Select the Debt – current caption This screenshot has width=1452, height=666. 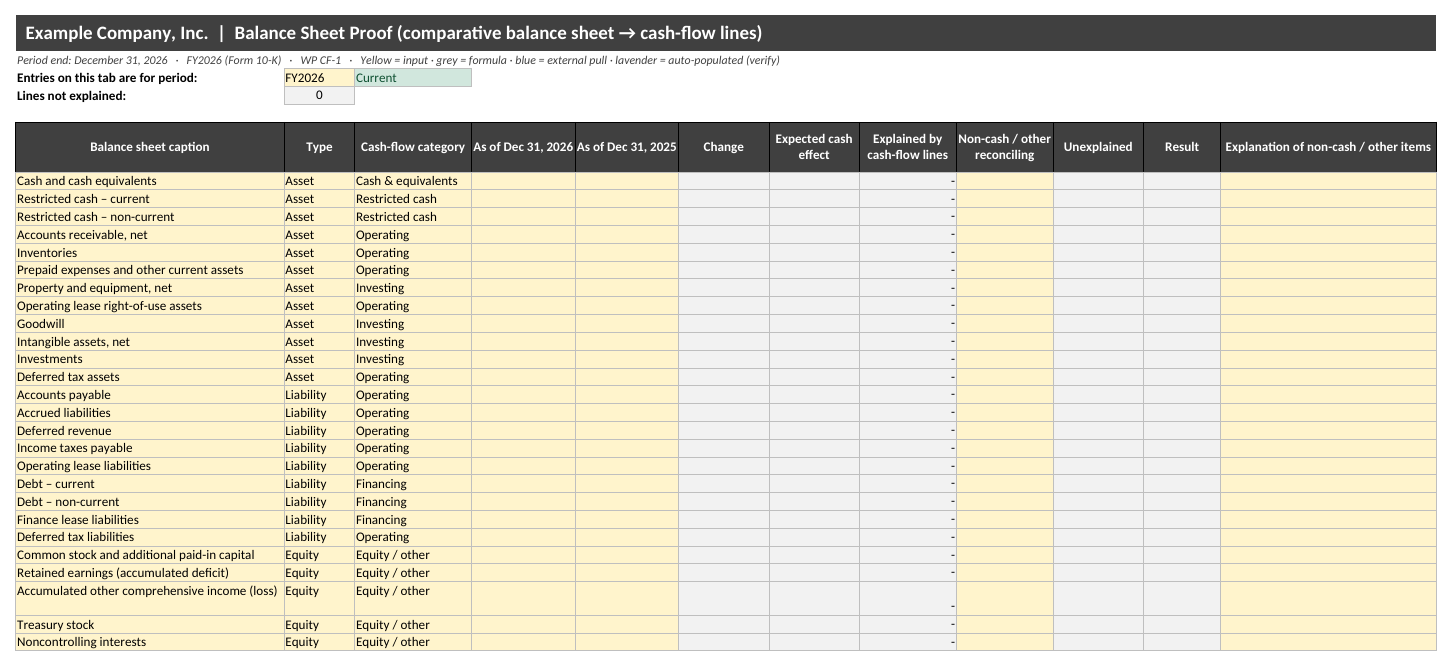coord(150,484)
